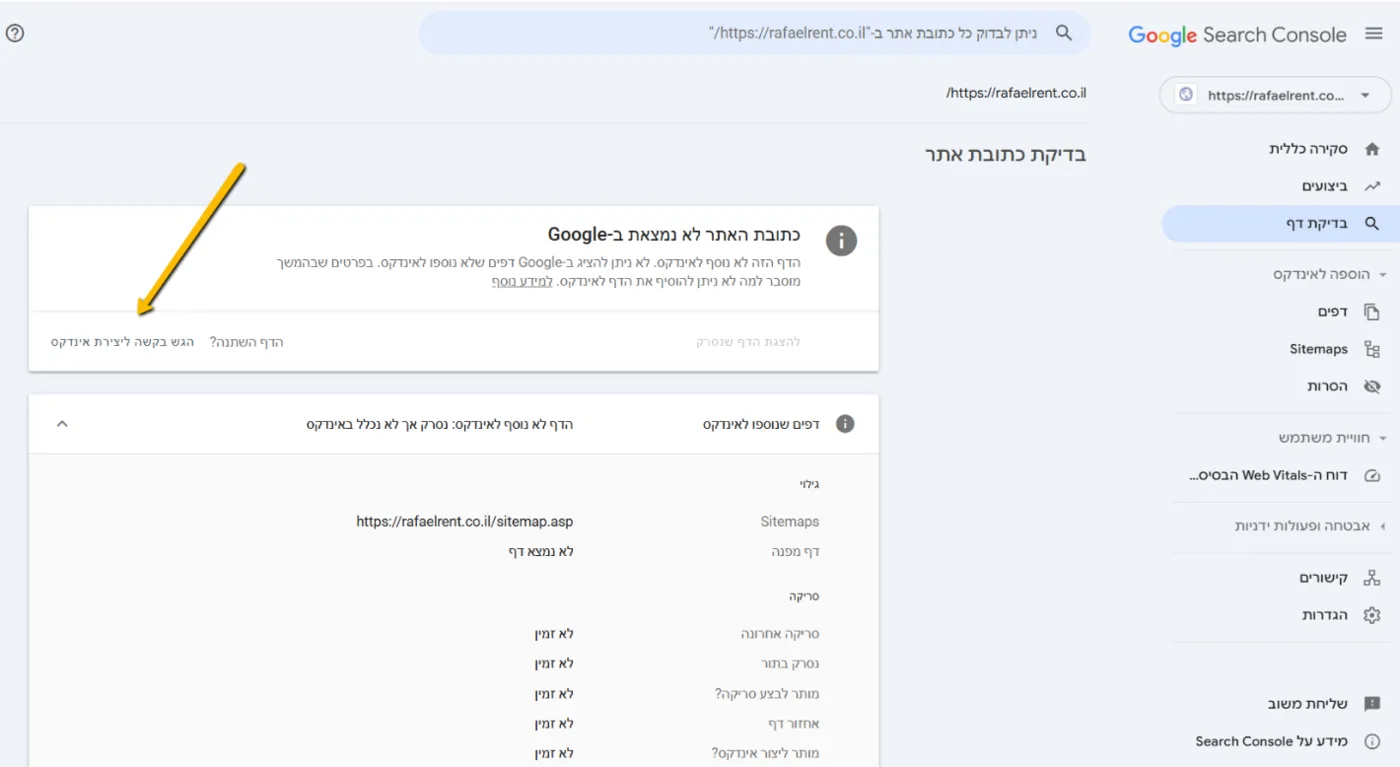
Task: Click the settings gear icon beside הגדרות
Action: (1372, 615)
